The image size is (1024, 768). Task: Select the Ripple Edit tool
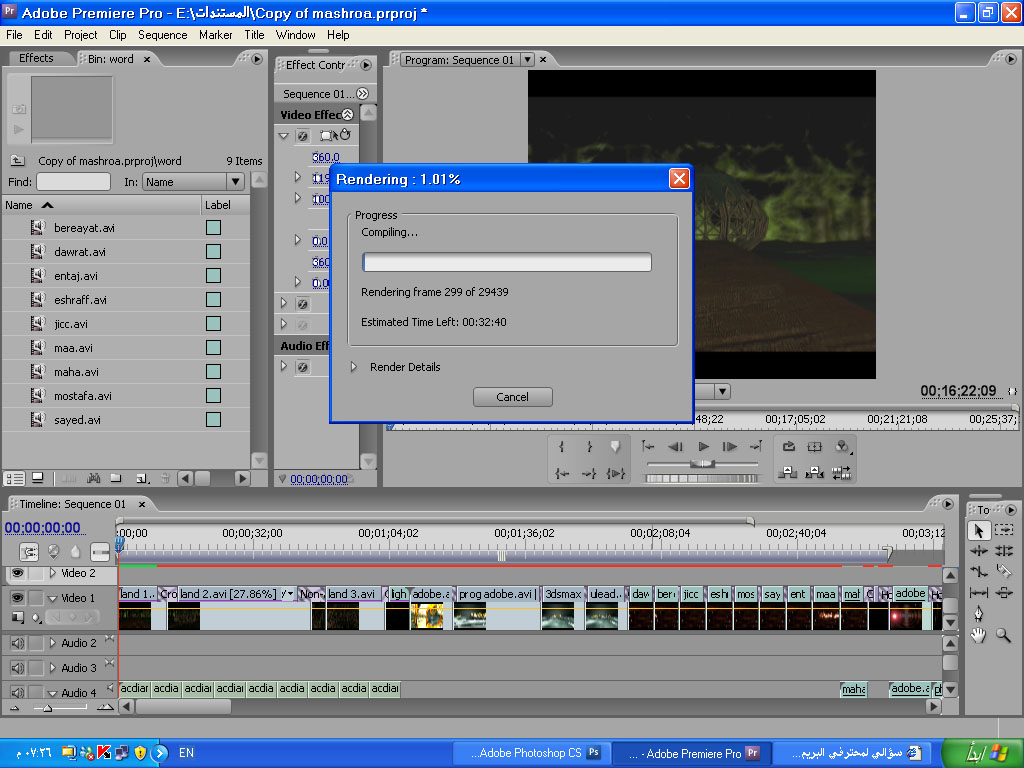[x=978, y=551]
